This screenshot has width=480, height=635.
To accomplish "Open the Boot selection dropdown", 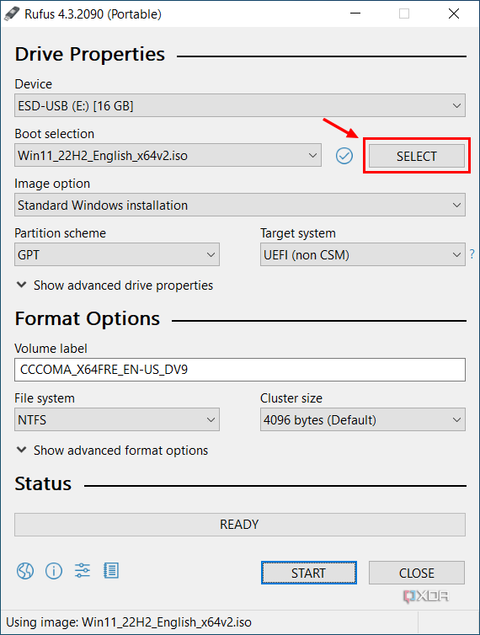I will (168, 155).
